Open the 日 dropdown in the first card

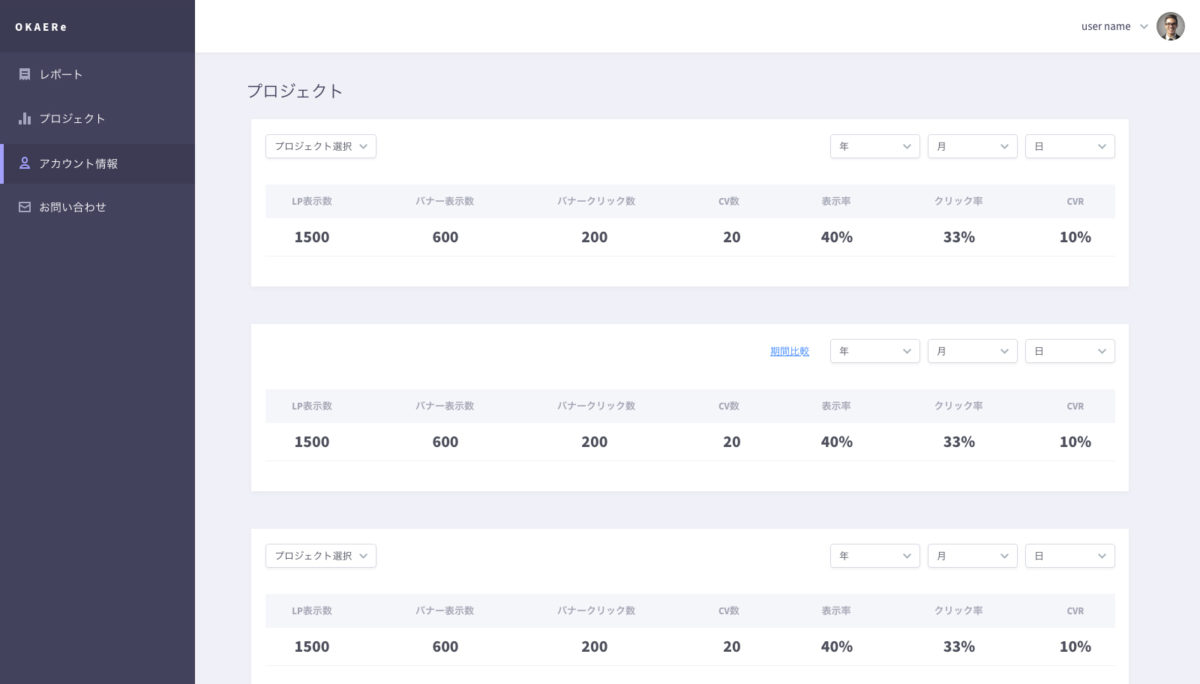point(1069,146)
